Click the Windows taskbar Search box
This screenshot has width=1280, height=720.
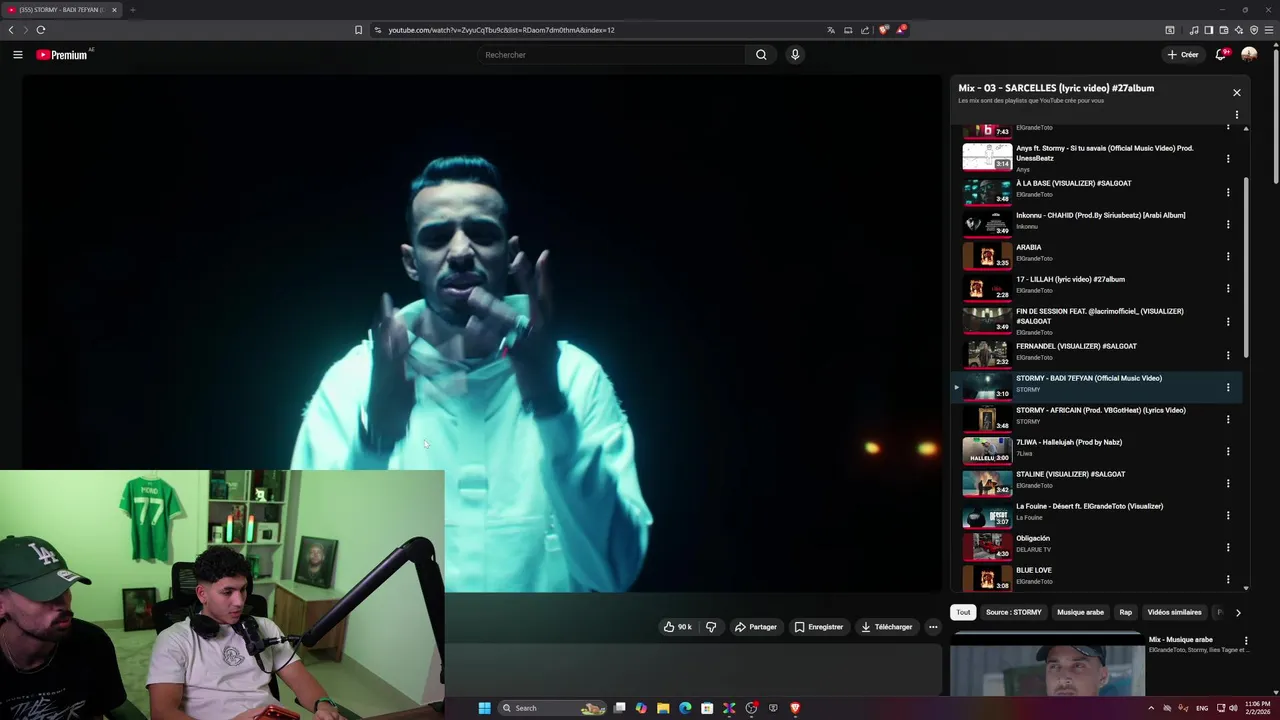tap(553, 708)
